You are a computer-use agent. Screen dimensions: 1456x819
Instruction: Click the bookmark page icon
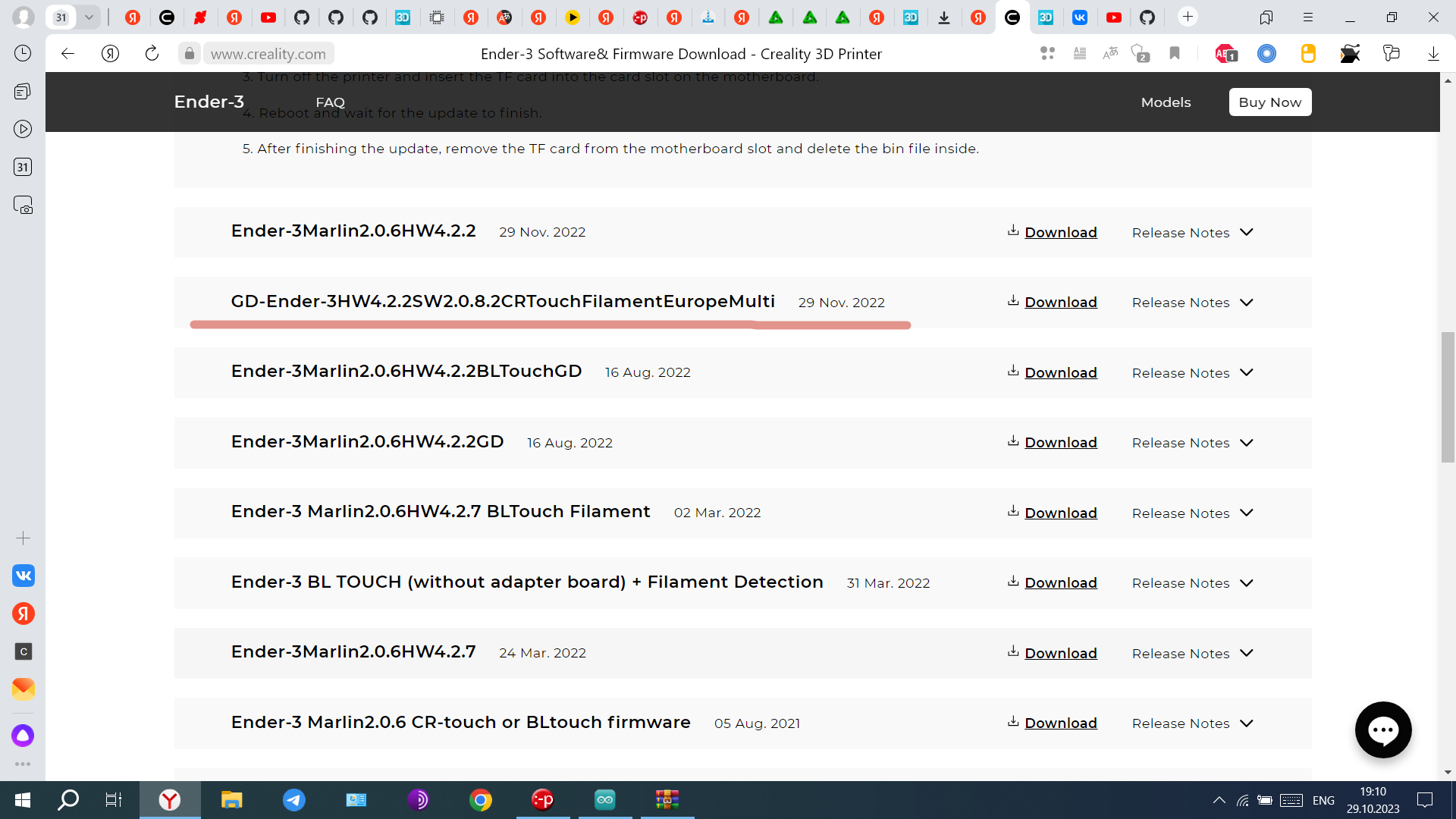[x=1175, y=53]
